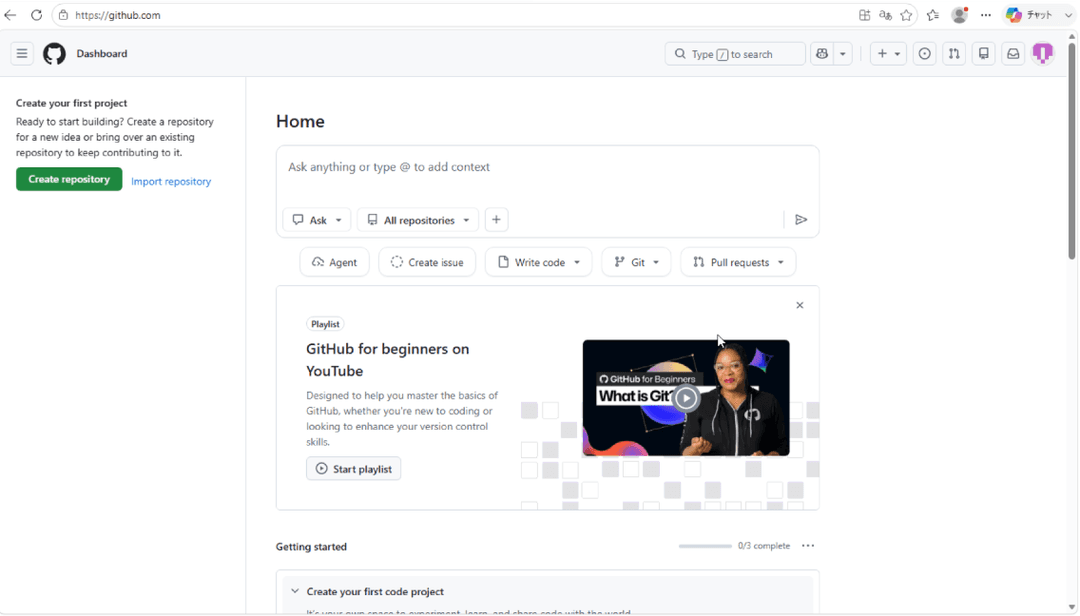Send the chat prompt arrow

(801, 220)
